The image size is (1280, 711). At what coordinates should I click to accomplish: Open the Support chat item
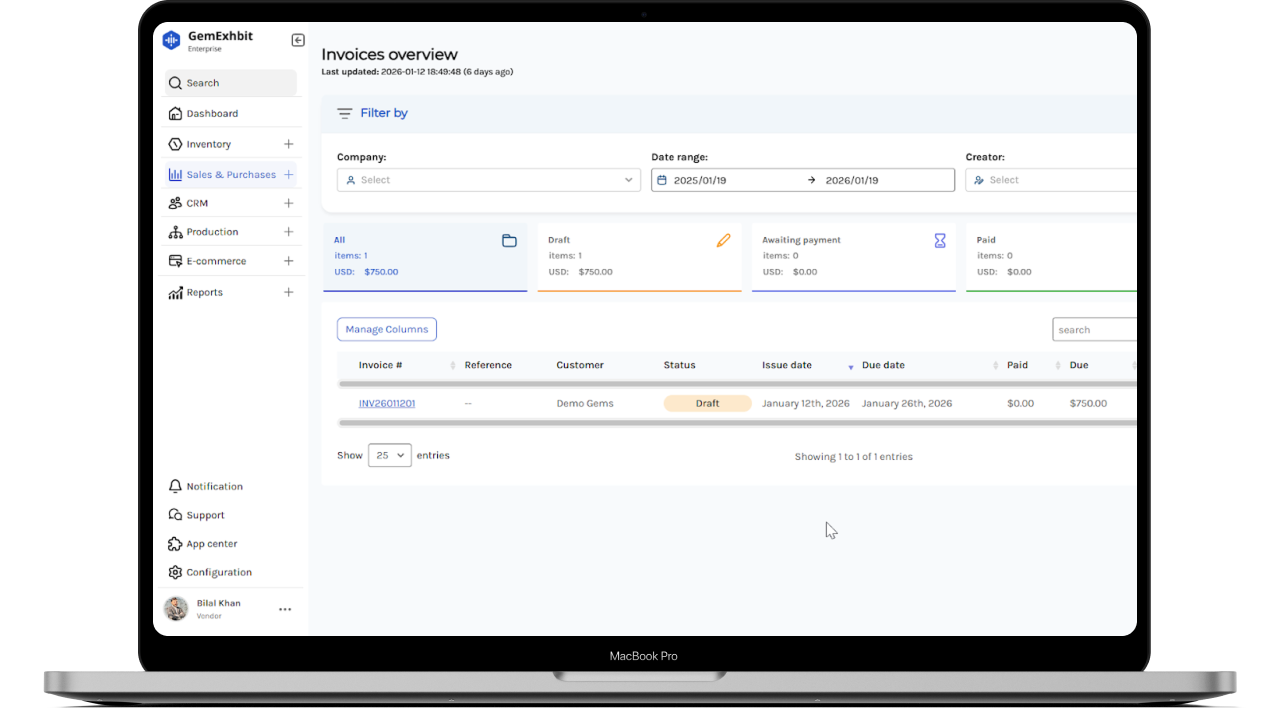coord(205,515)
